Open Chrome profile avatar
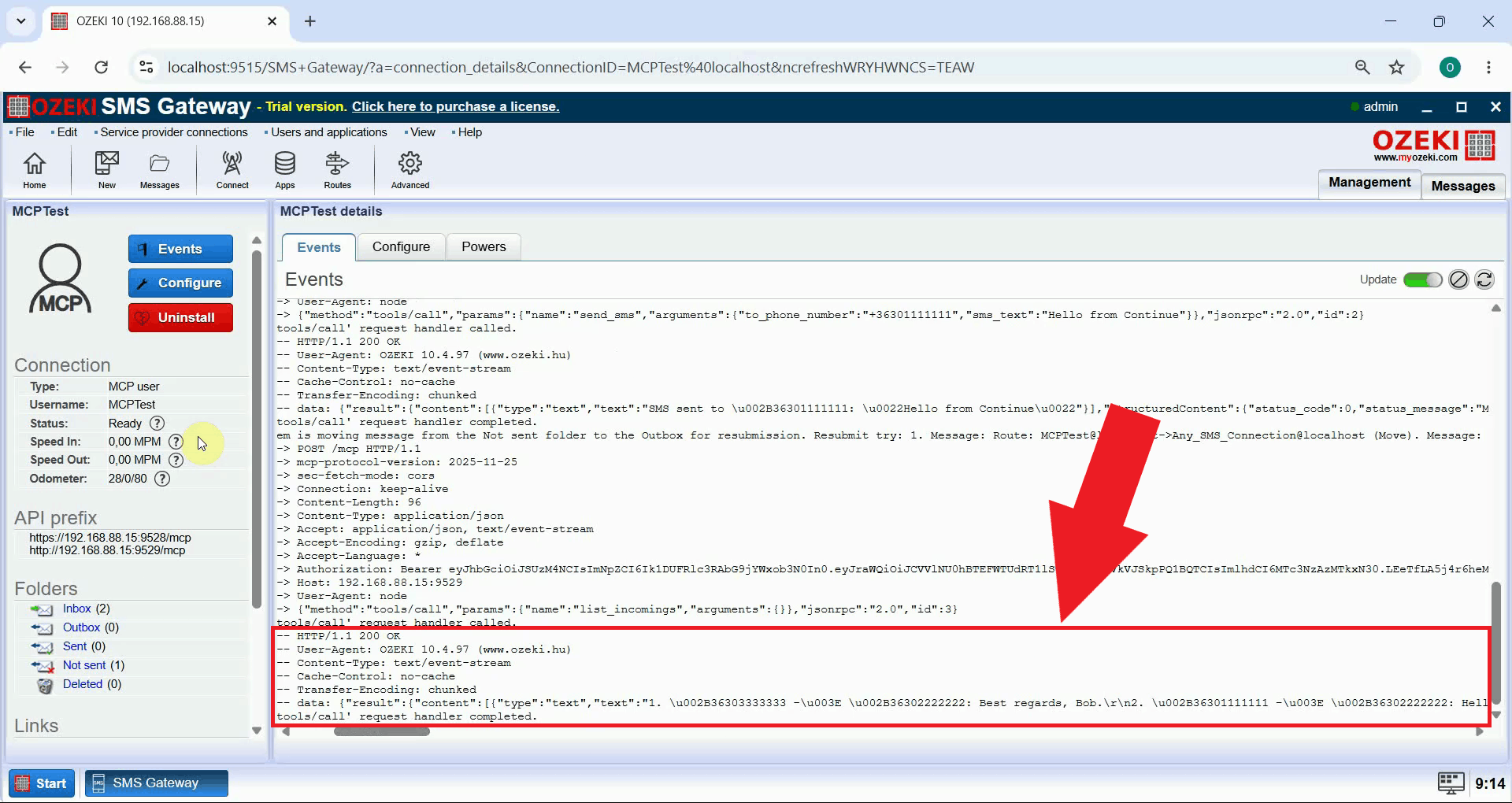1512x803 pixels. coord(1450,67)
